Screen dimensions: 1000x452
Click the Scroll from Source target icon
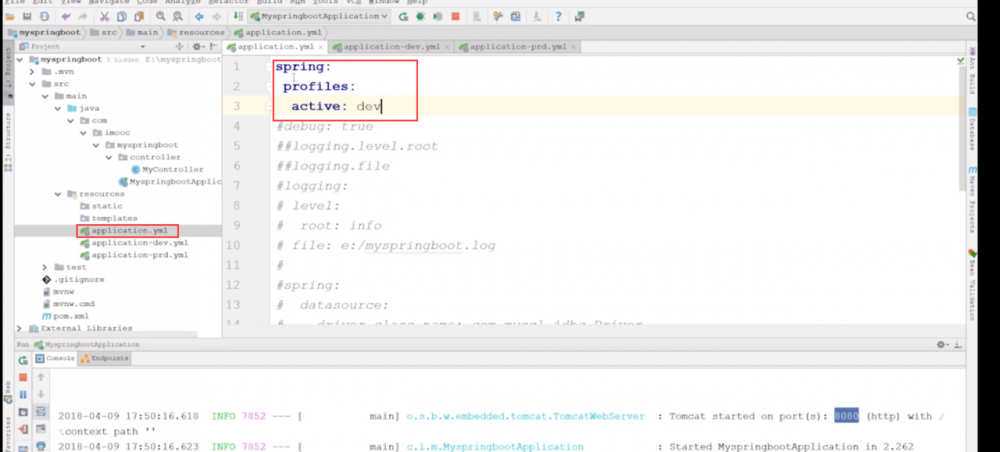click(179, 46)
